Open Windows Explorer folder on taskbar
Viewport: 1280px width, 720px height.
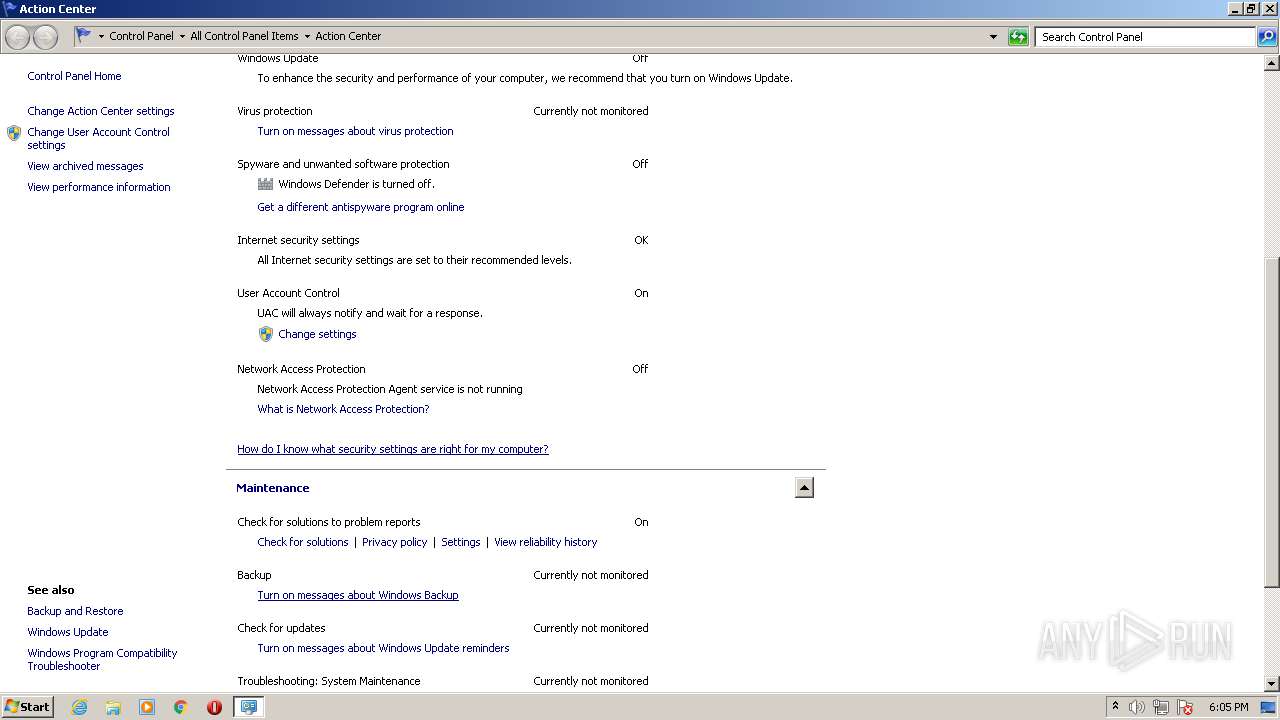click(113, 707)
